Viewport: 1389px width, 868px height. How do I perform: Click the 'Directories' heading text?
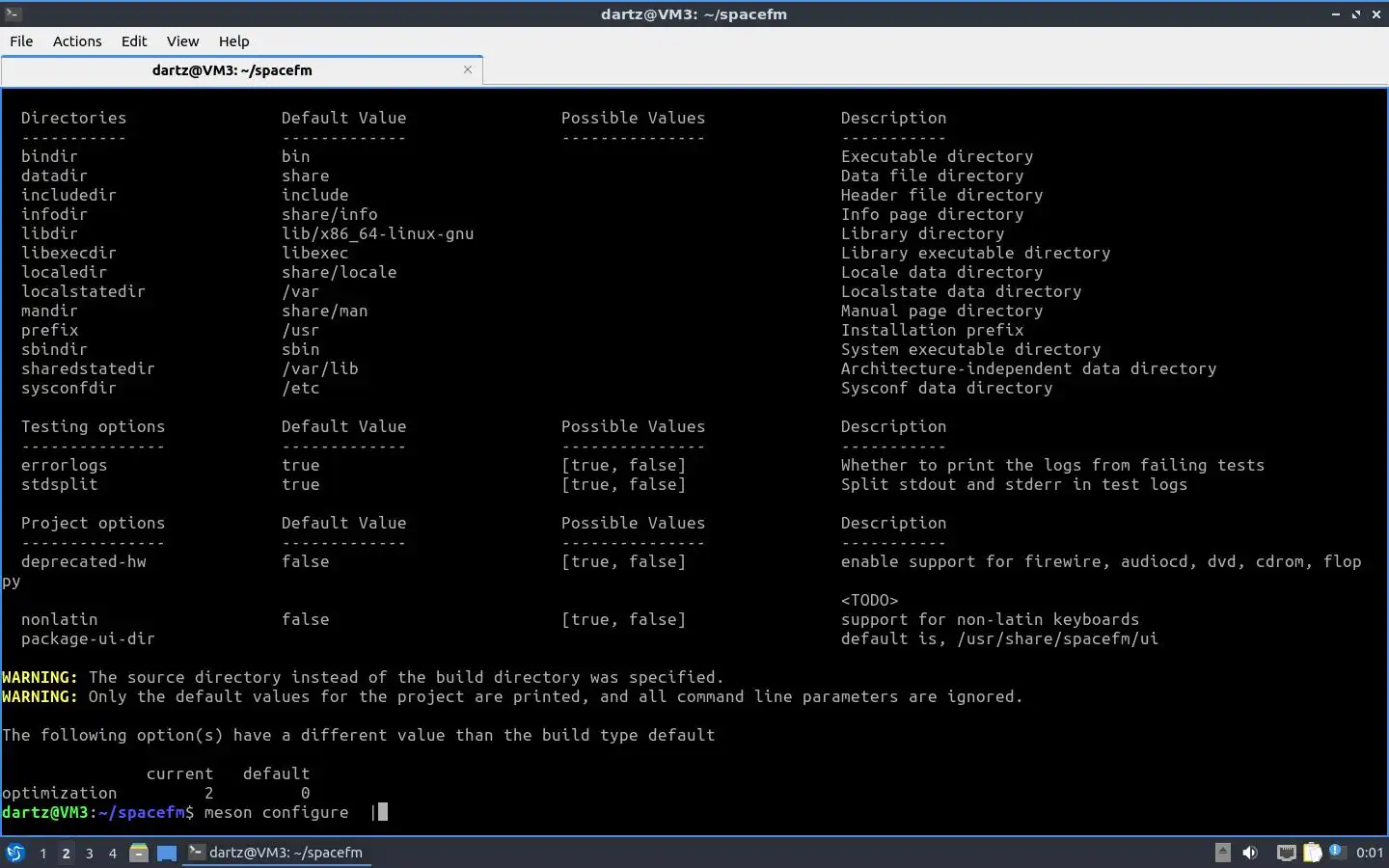[73, 118]
